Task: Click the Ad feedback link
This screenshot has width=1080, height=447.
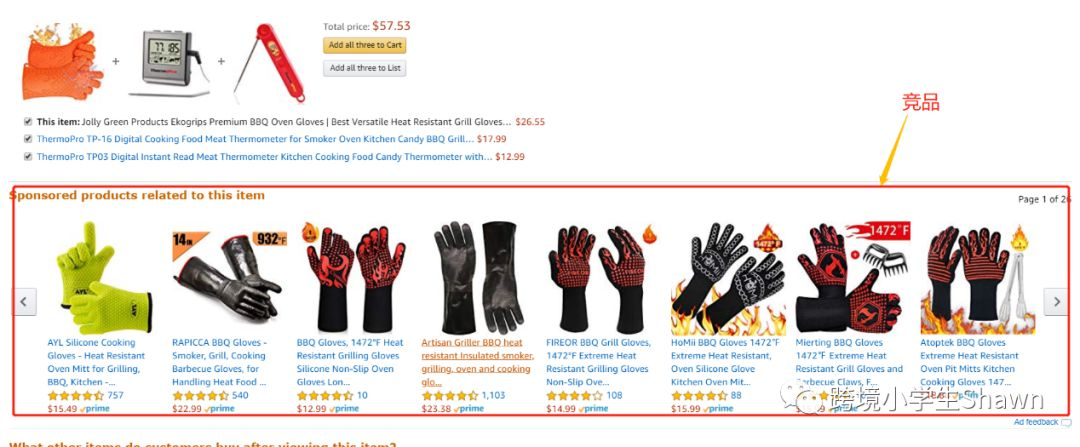Action: 1036,422
